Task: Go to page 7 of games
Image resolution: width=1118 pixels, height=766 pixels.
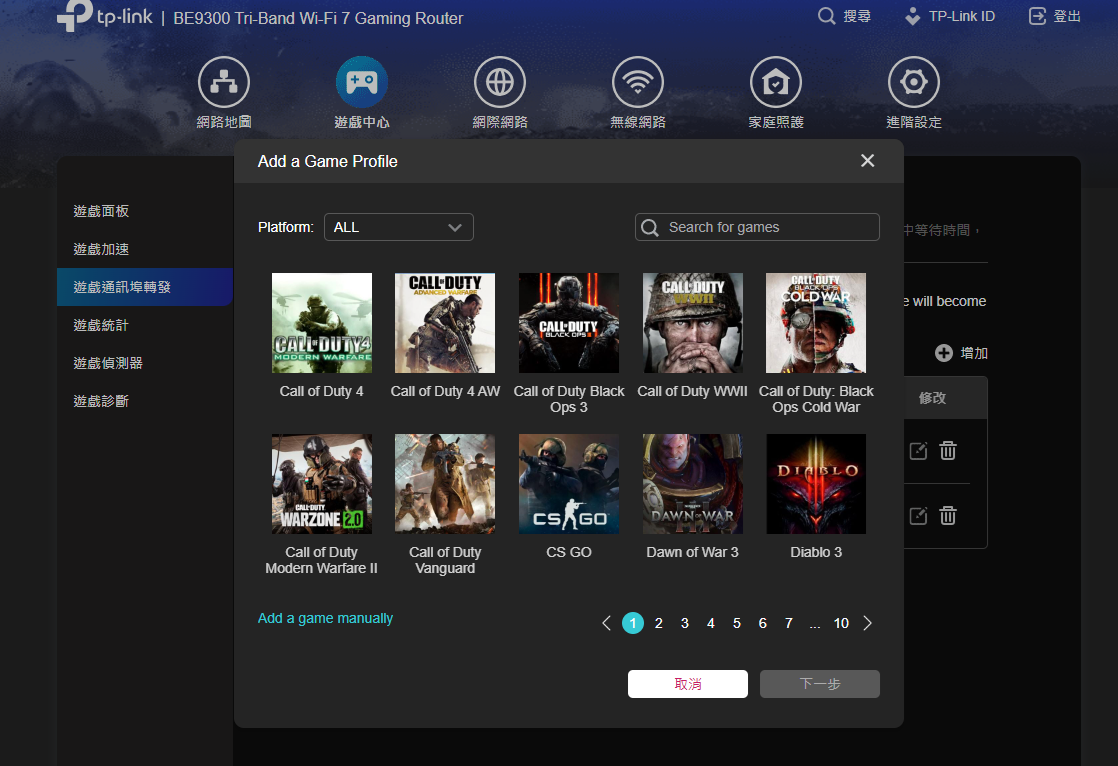Action: tap(789, 623)
